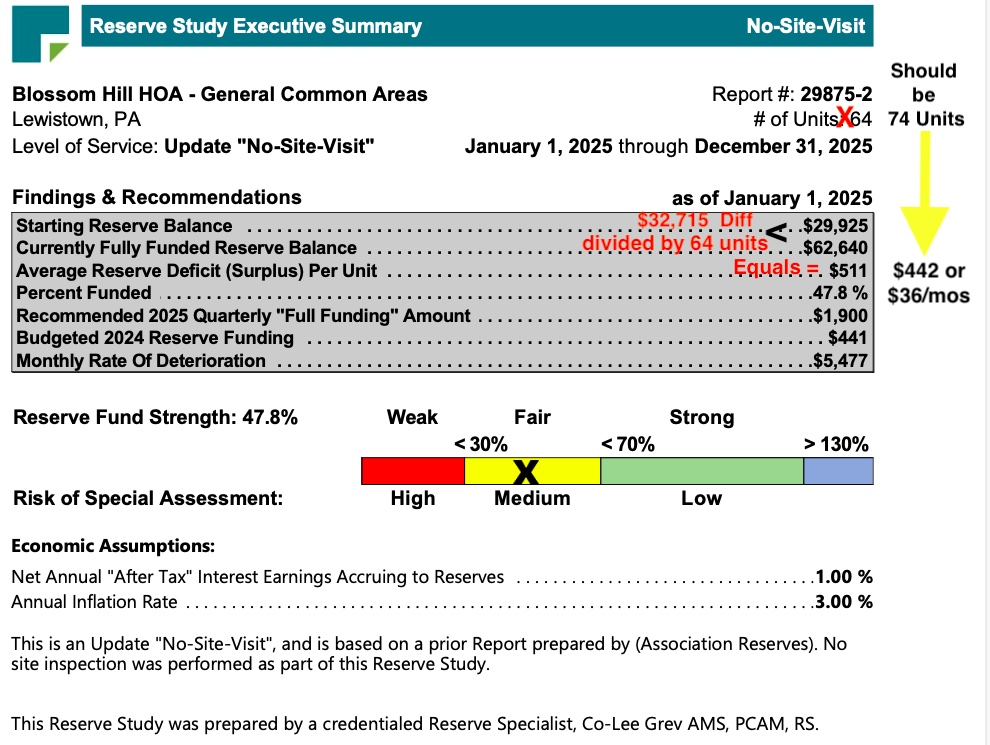Screen dimensions: 990x745
Task: Select the "January 1, 2025 through December 31, 2025" date range
Action: 669,146
